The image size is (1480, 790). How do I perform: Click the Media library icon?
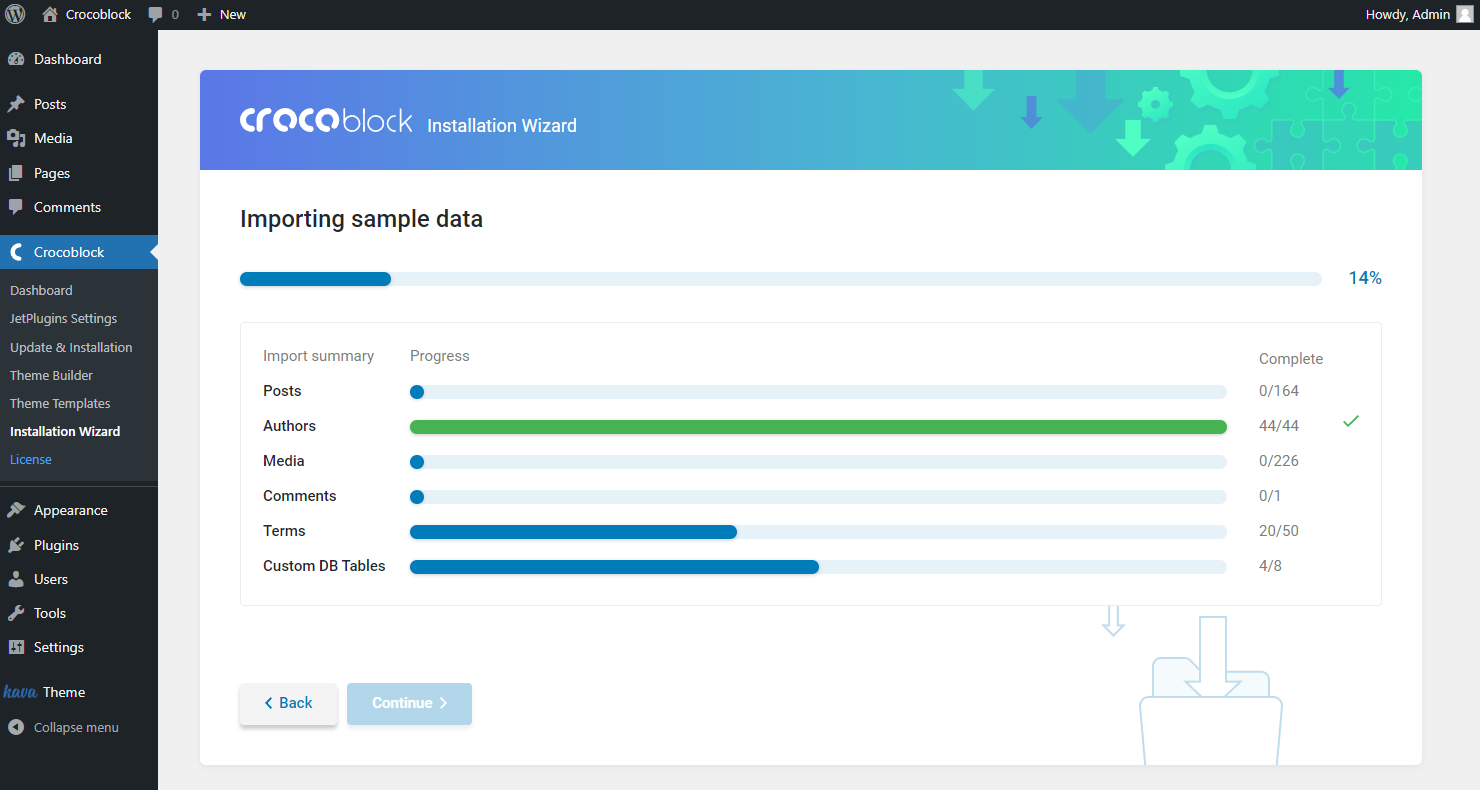click(16, 138)
